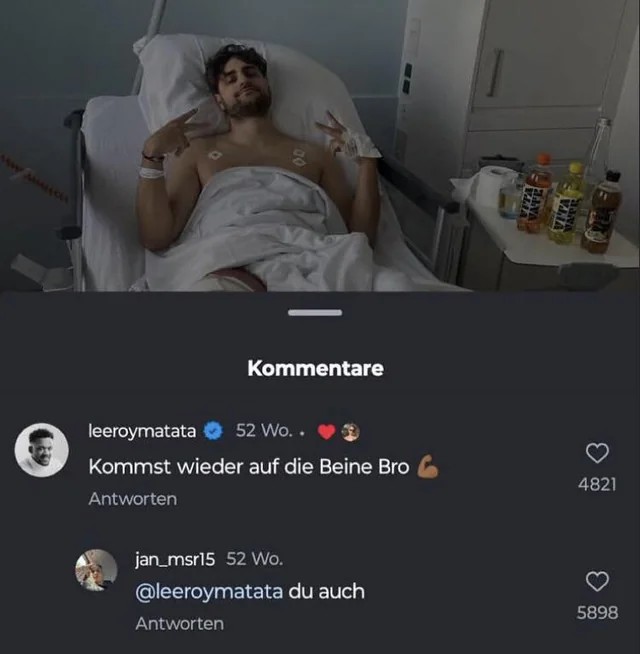
Task: Click the blue verified badge
Action: (x=213, y=431)
